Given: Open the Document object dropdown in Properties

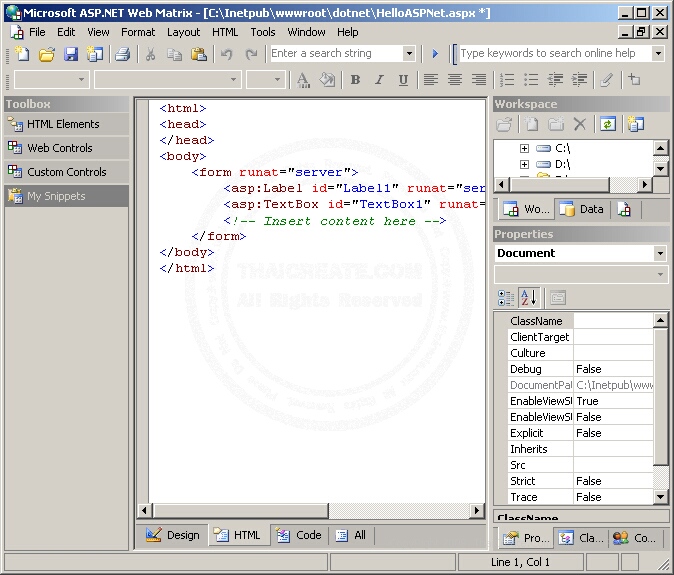Looking at the screenshot, I should click(661, 254).
